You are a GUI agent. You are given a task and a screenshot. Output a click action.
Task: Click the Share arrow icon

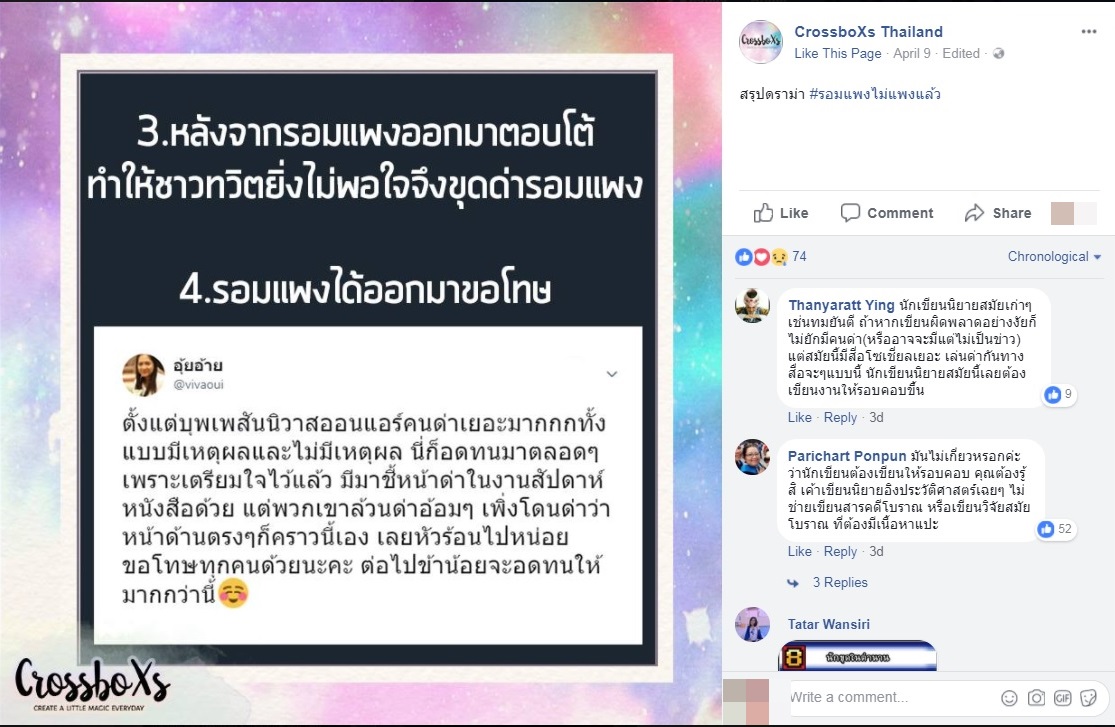pyautogui.click(x=974, y=213)
